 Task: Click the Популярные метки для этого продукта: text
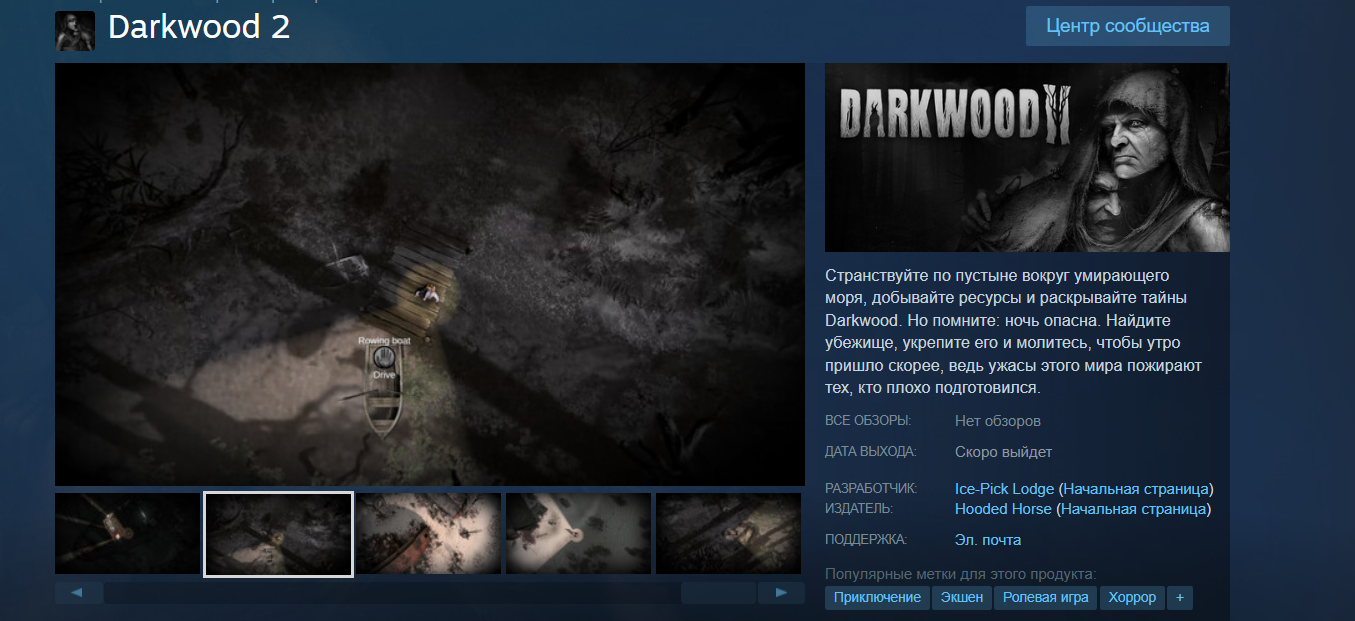(x=961, y=574)
